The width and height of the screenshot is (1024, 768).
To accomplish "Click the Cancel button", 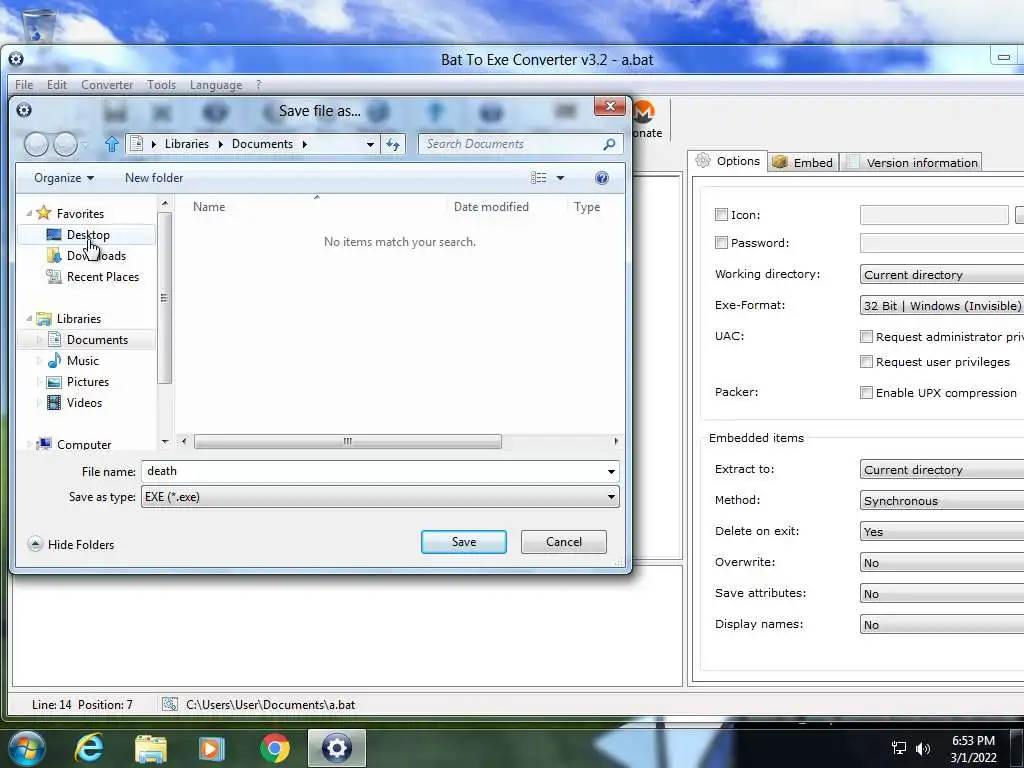I will pyautogui.click(x=564, y=541).
